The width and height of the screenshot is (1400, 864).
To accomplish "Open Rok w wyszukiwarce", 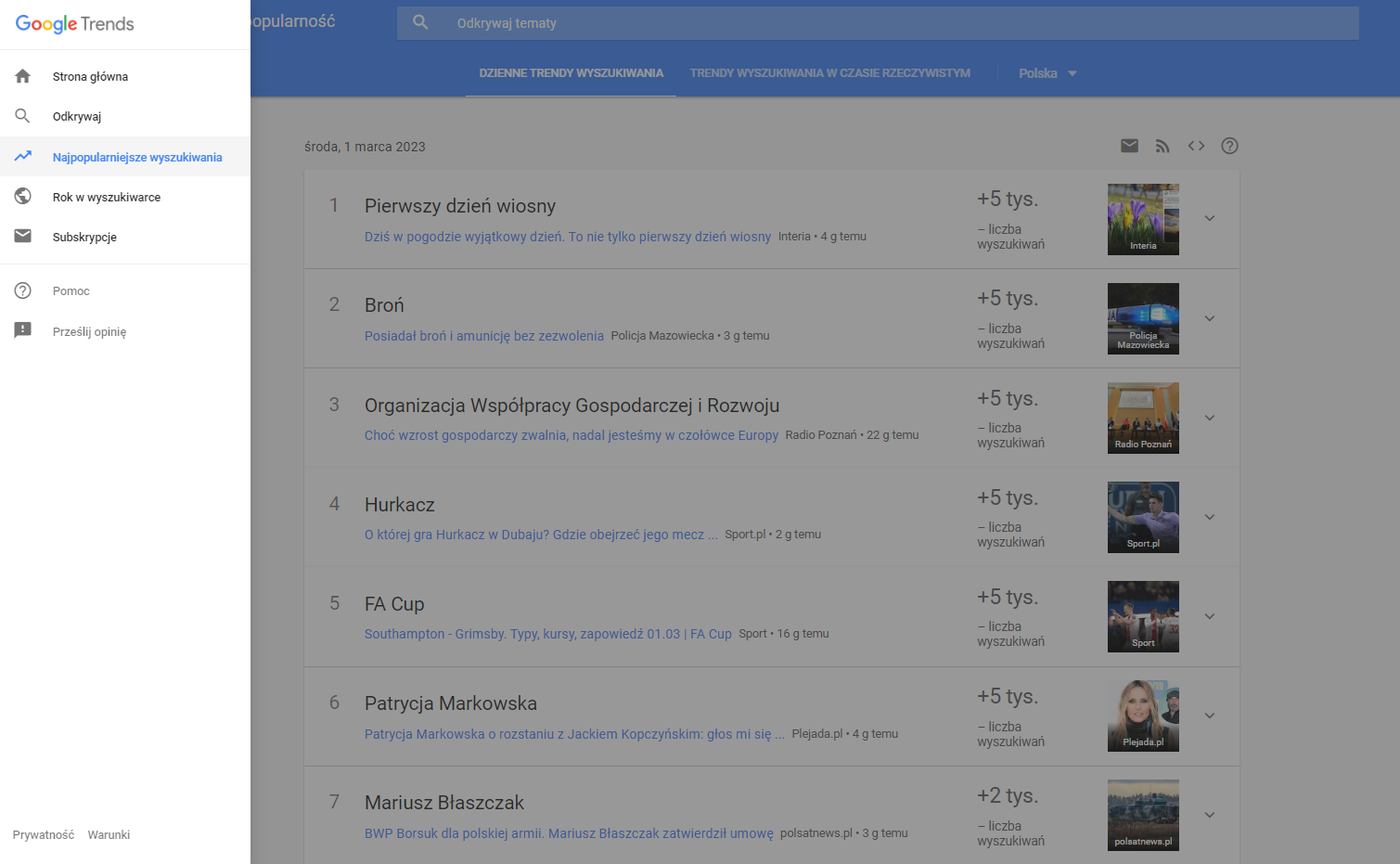I will click(x=125, y=197).
